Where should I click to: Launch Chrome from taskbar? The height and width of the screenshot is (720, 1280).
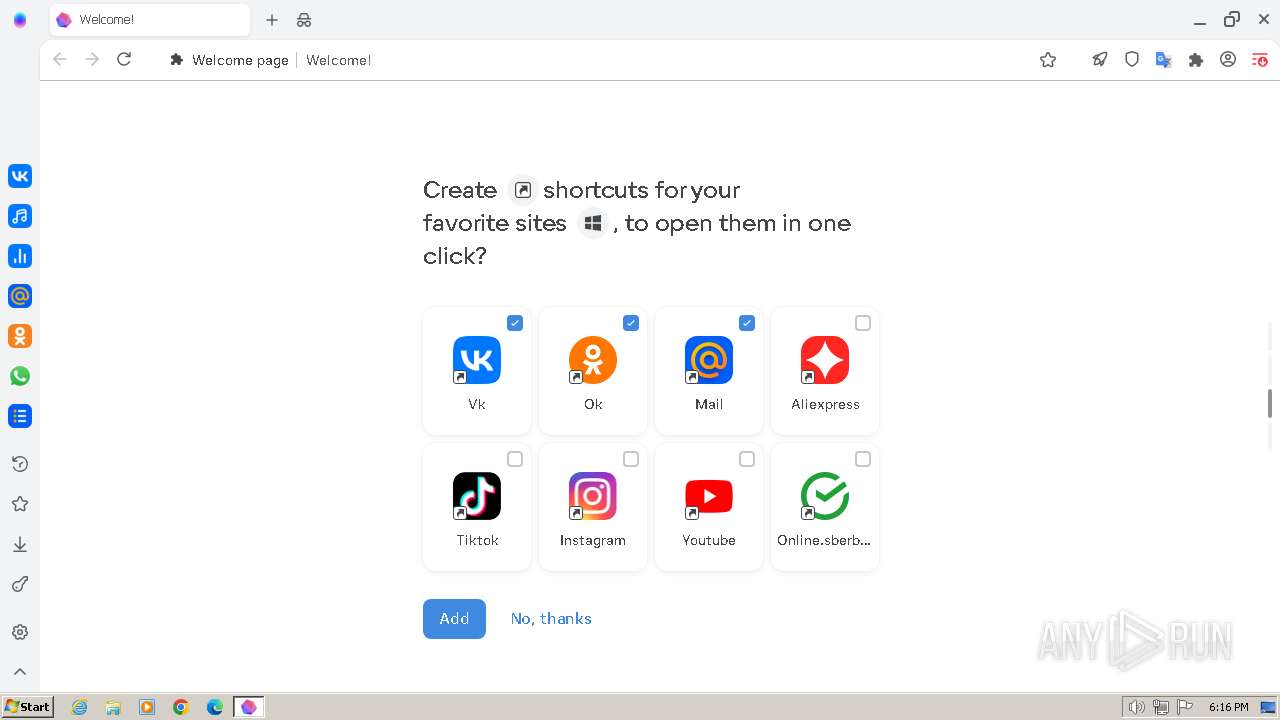coord(181,707)
